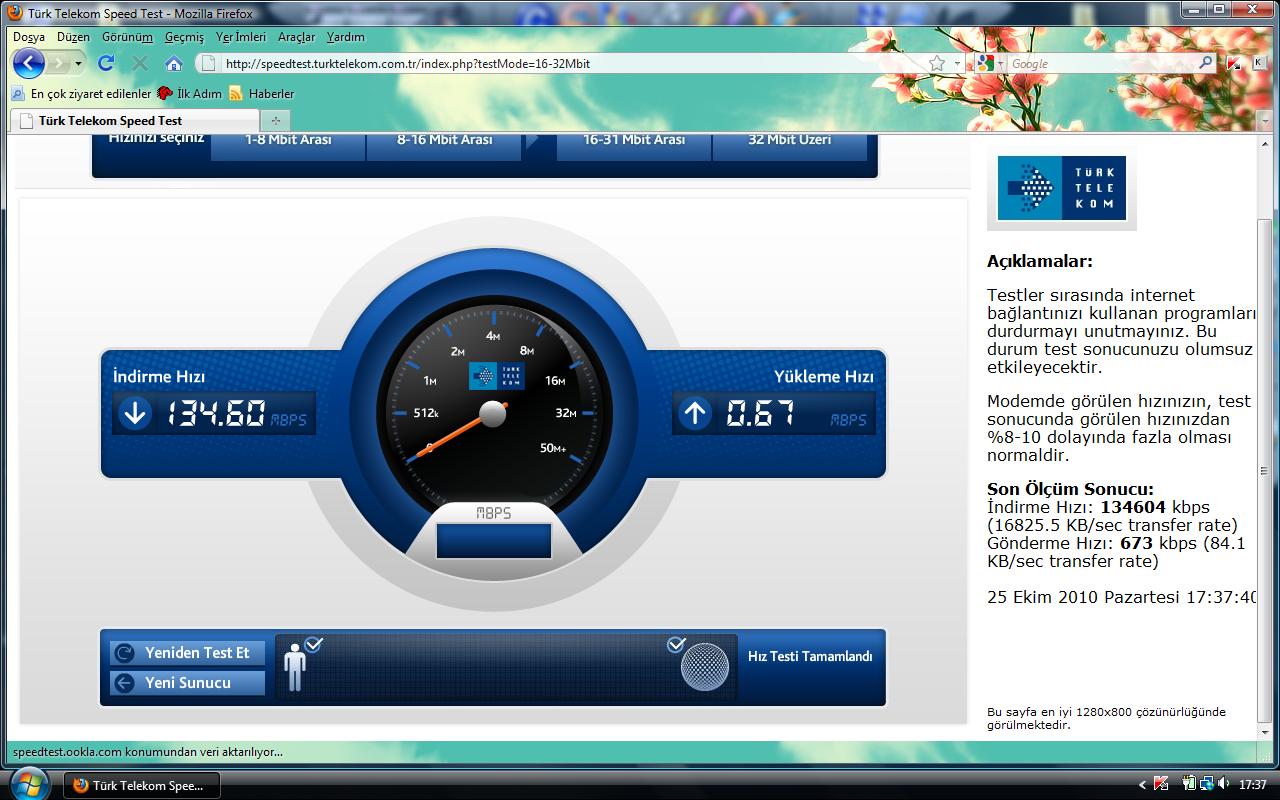
Task: Click the checkmark above the server globe
Action: (x=676, y=644)
